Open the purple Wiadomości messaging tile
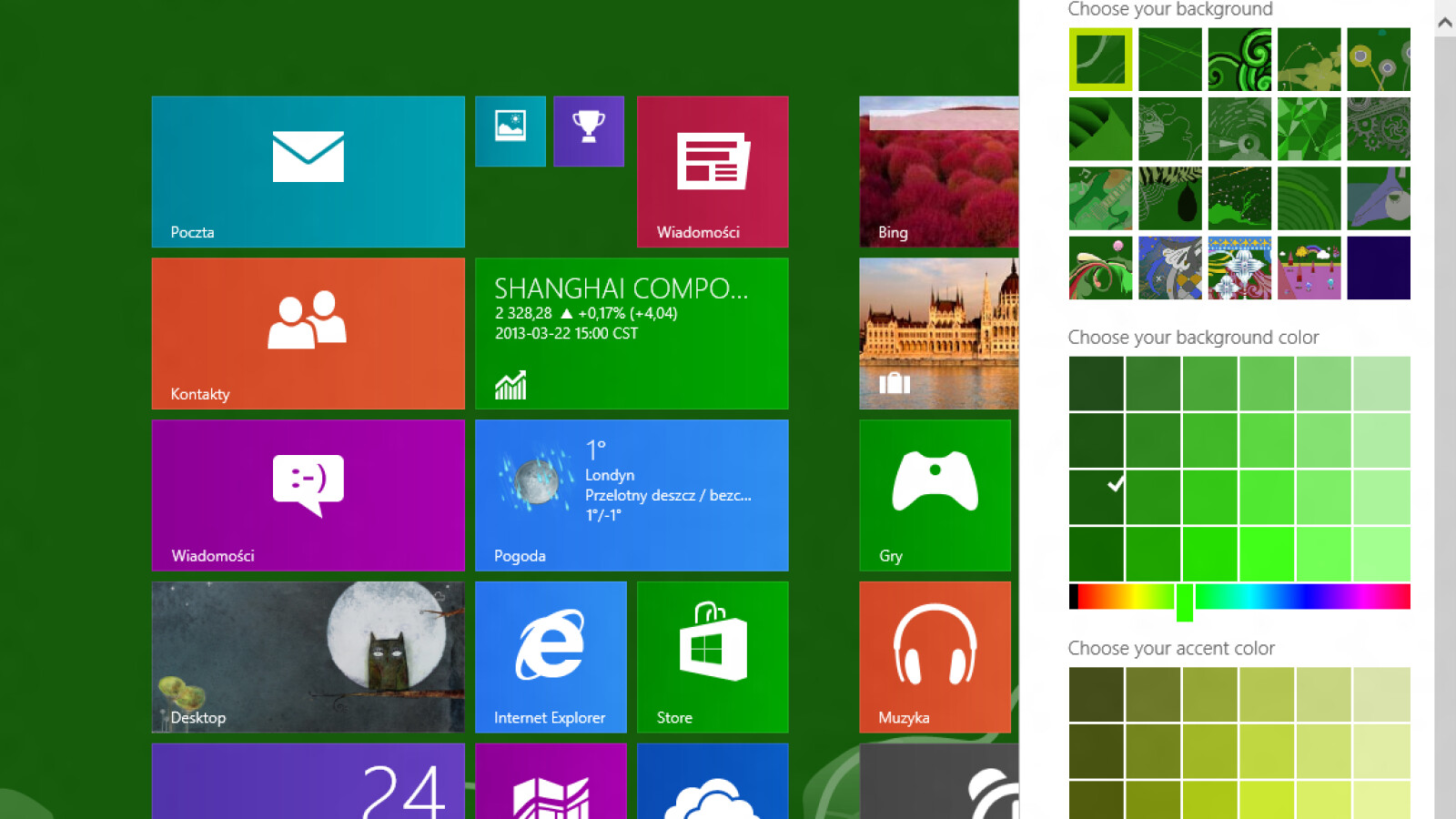Screen dimensions: 1456x819 click(x=308, y=495)
